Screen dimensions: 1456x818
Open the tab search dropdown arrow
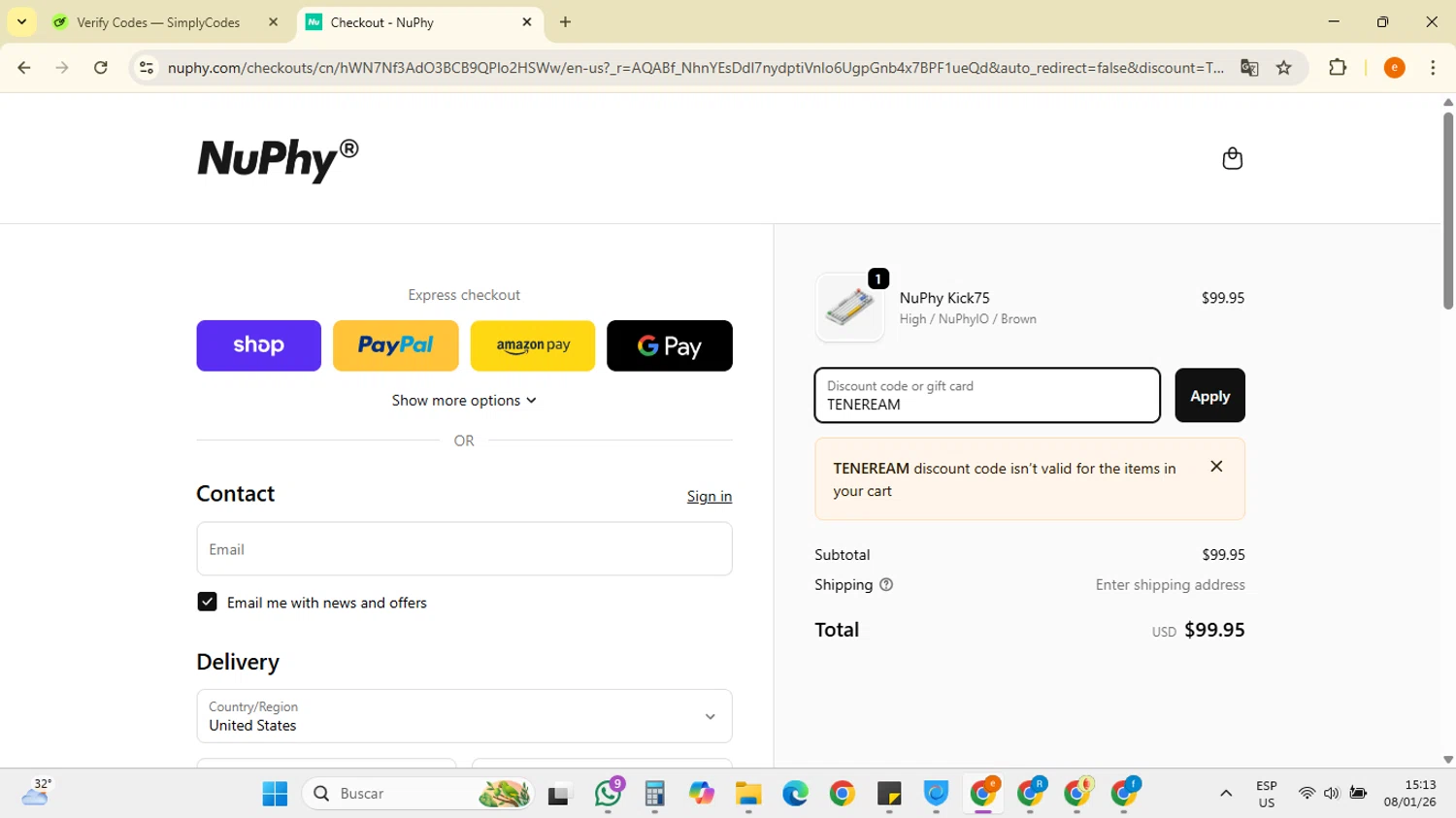pyautogui.click(x=21, y=21)
